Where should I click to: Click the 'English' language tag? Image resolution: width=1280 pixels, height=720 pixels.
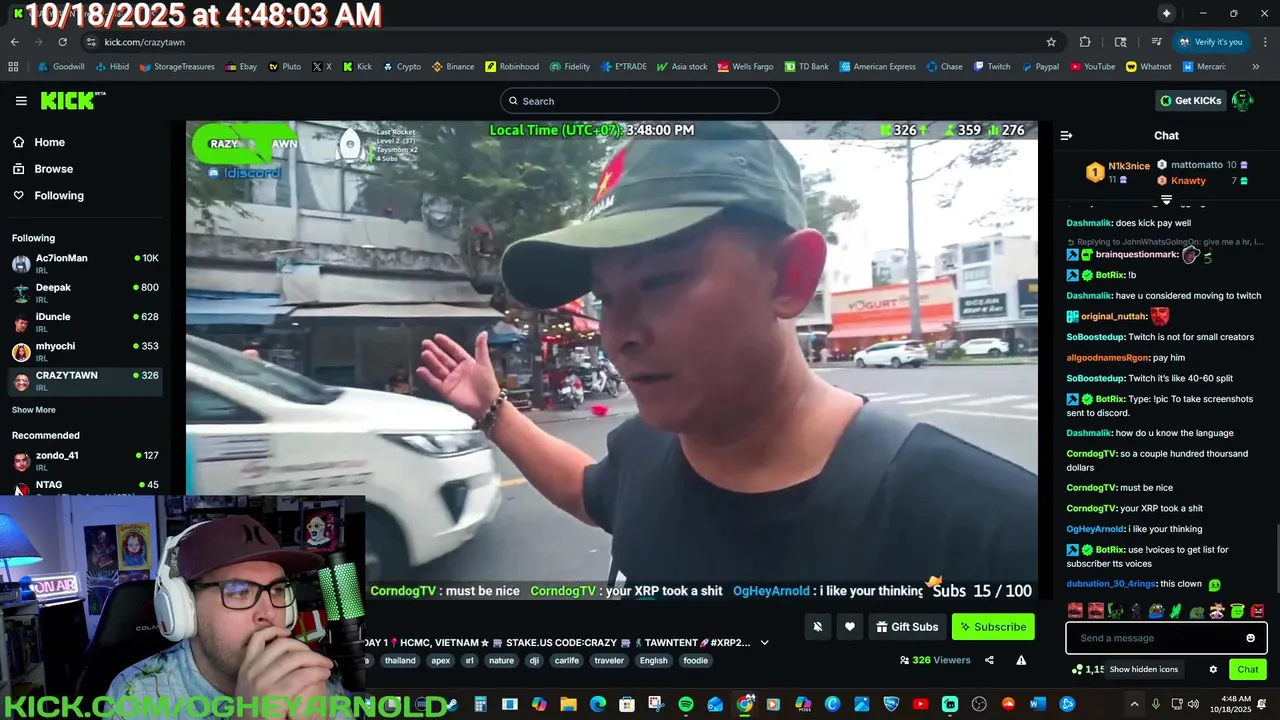(653, 660)
